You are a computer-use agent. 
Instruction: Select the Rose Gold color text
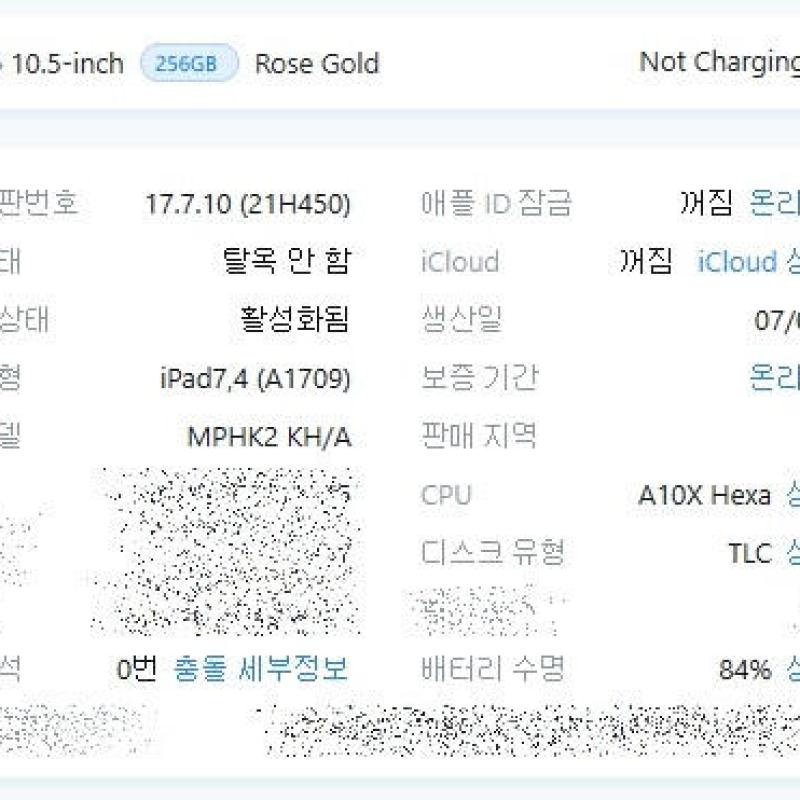point(317,64)
